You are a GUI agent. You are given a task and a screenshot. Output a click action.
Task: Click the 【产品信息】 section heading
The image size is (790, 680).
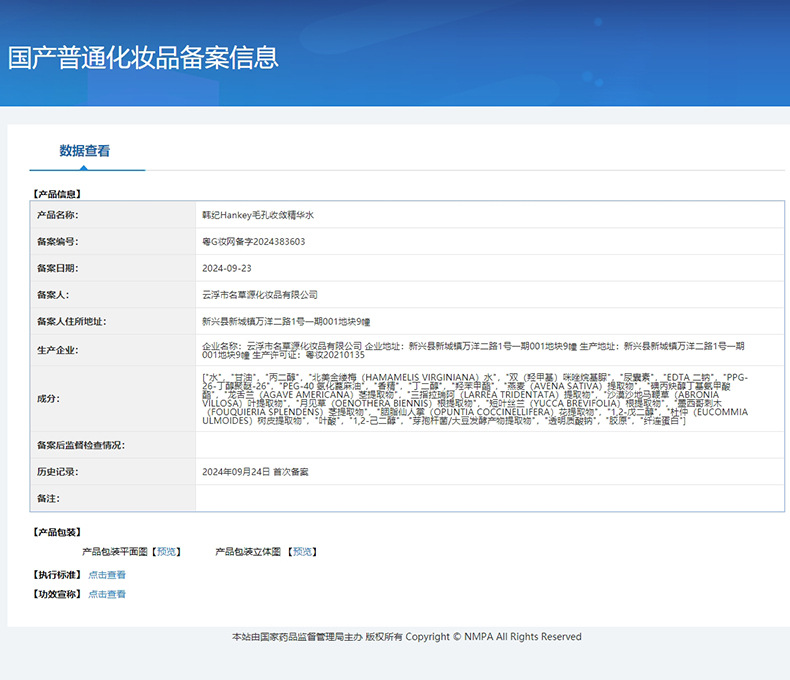click(x=57, y=194)
